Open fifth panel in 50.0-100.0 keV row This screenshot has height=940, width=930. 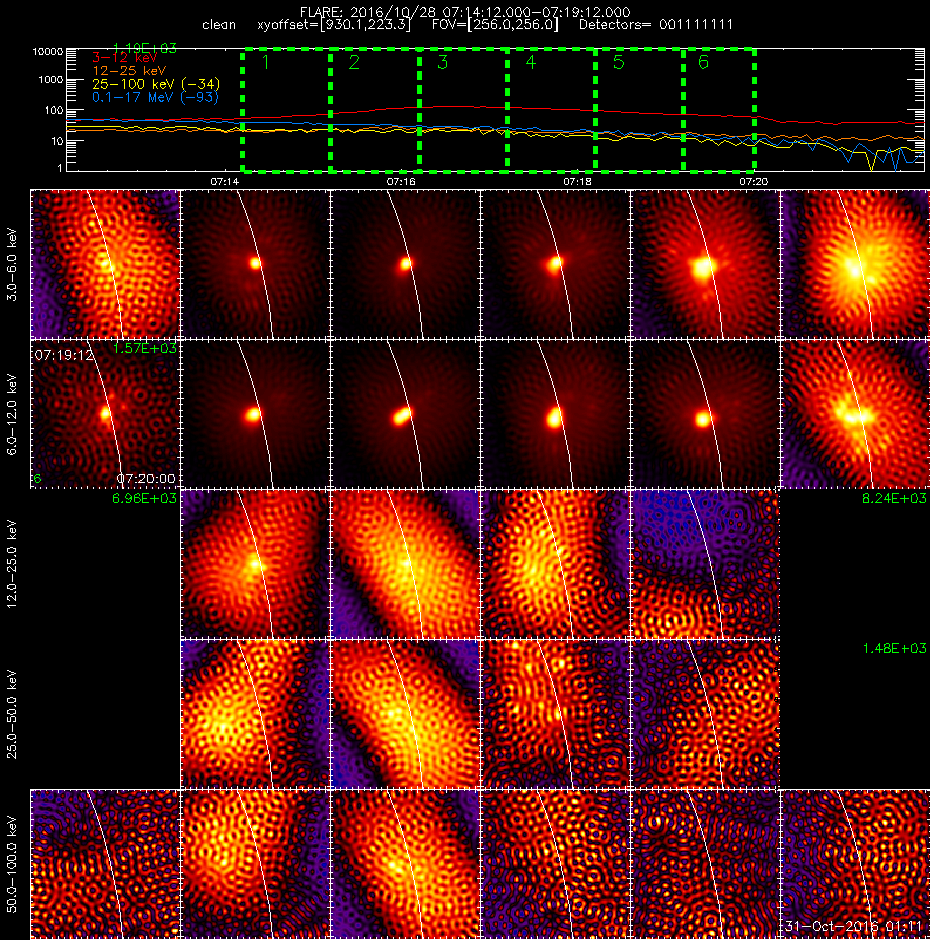point(705,864)
